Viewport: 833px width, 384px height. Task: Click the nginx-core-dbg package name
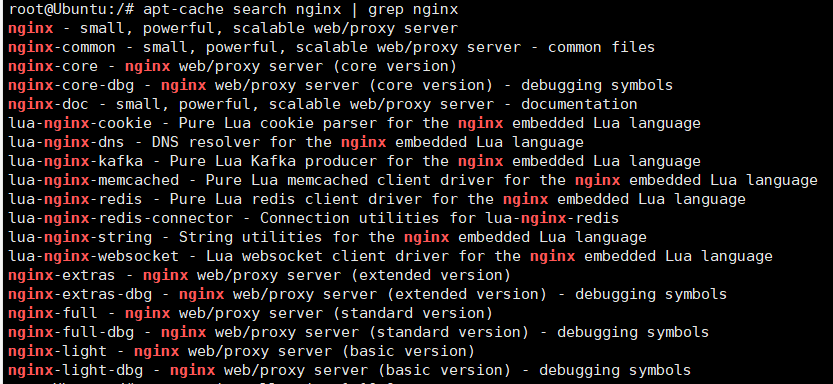pyautogui.click(x=71, y=86)
